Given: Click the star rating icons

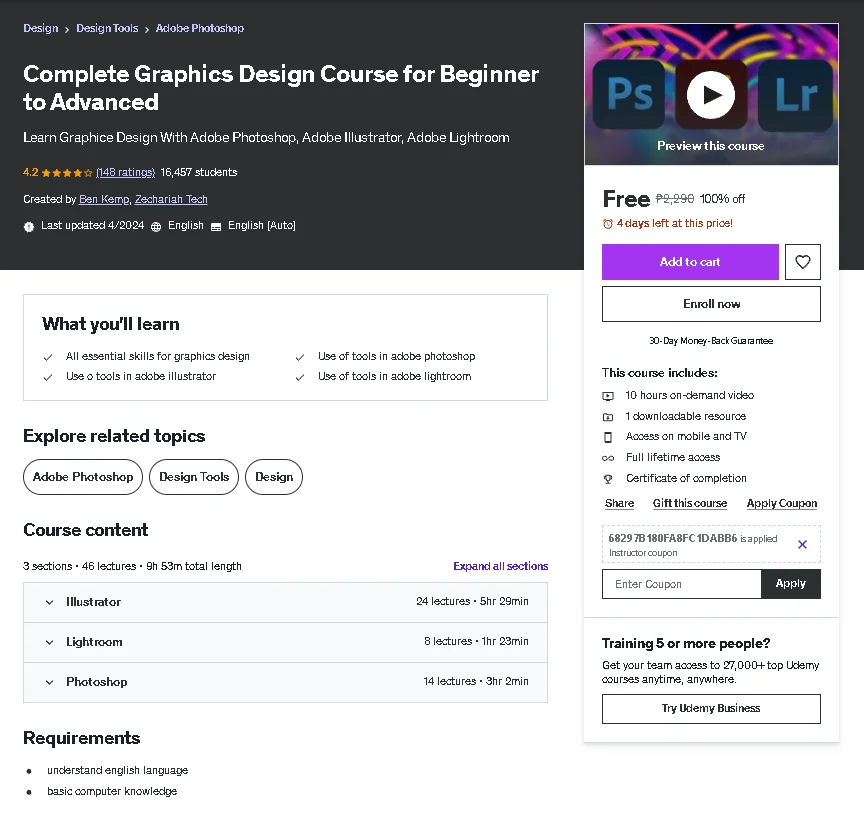Looking at the screenshot, I should 67,173.
